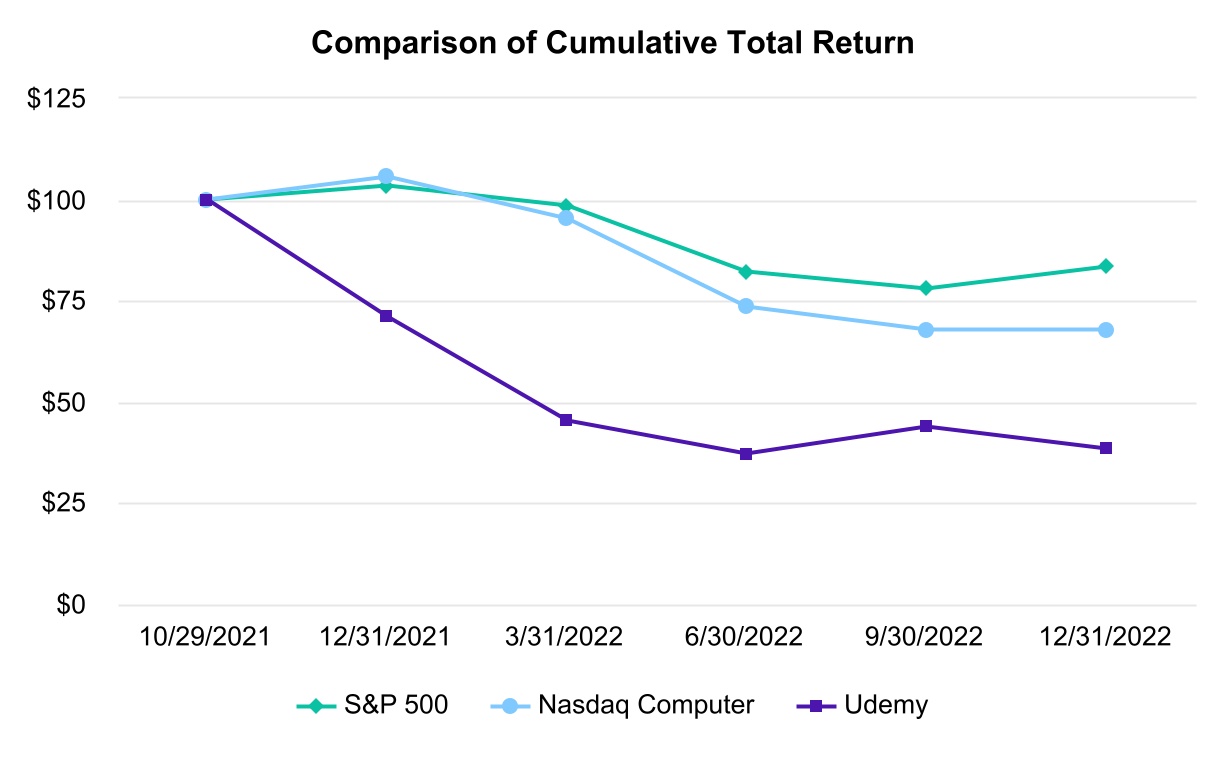This screenshot has width=1226, height=760.
Task: Click Udemy's lowest data point at 6/30/2022
Action: coord(746,454)
